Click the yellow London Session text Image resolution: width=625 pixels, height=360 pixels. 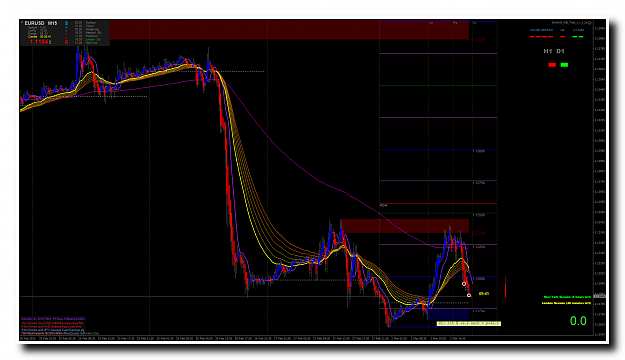(566, 303)
